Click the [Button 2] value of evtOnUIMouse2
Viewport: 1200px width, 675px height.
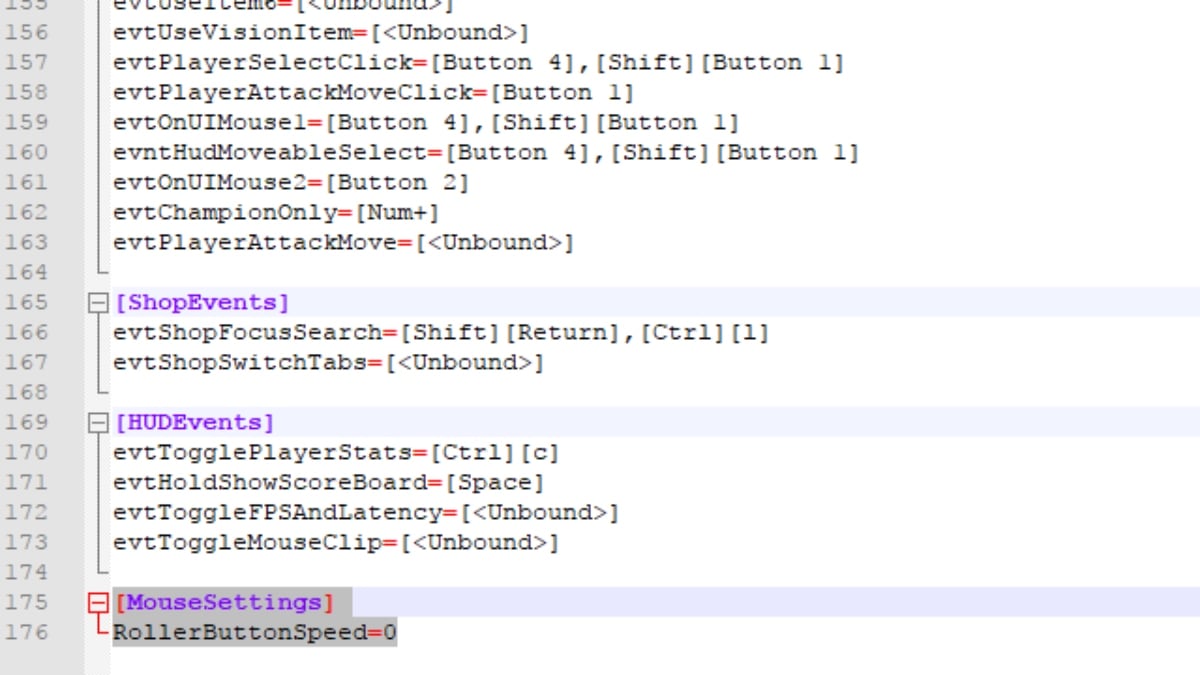click(x=397, y=182)
